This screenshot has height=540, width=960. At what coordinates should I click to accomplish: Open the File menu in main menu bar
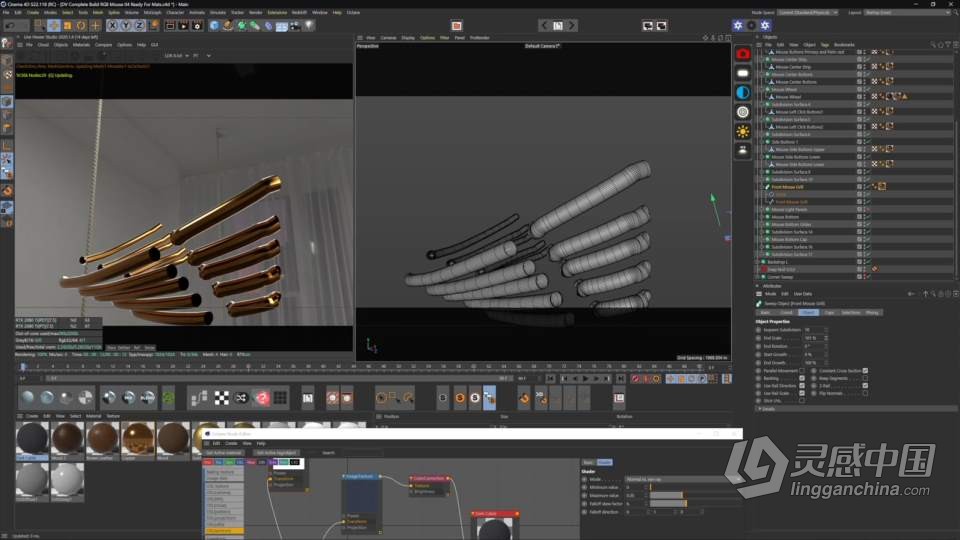pos(6,12)
